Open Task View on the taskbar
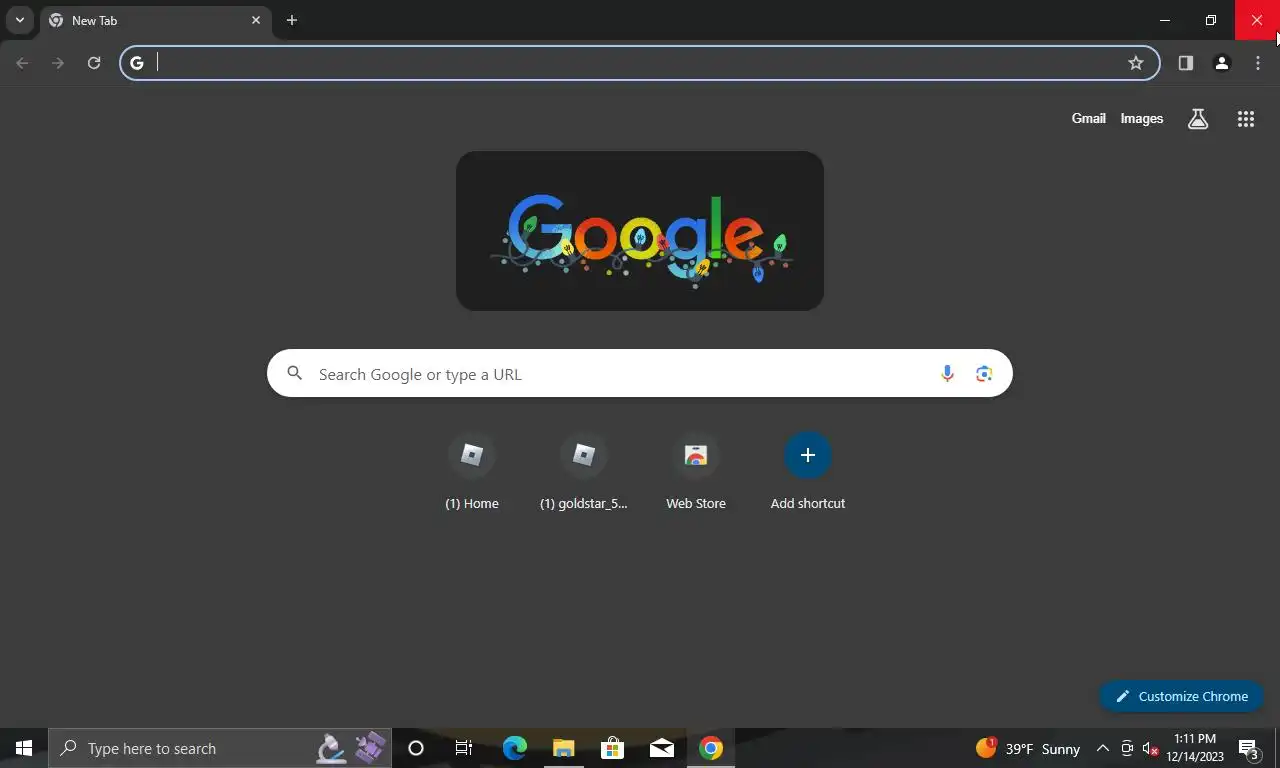This screenshot has width=1280, height=768. [x=464, y=748]
